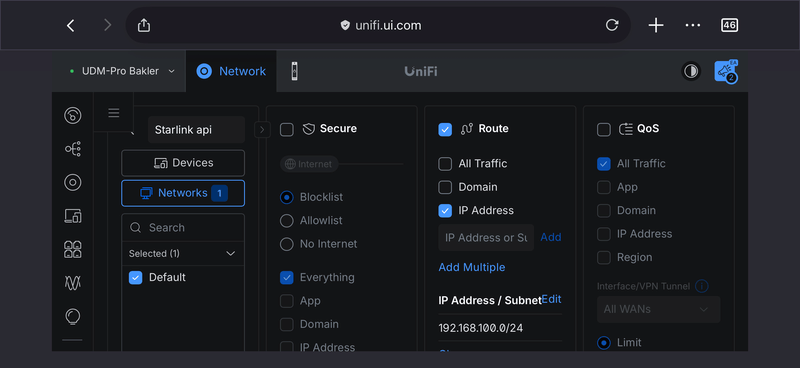
Task: Click the Route path icon
Action: pyautogui.click(x=467, y=129)
